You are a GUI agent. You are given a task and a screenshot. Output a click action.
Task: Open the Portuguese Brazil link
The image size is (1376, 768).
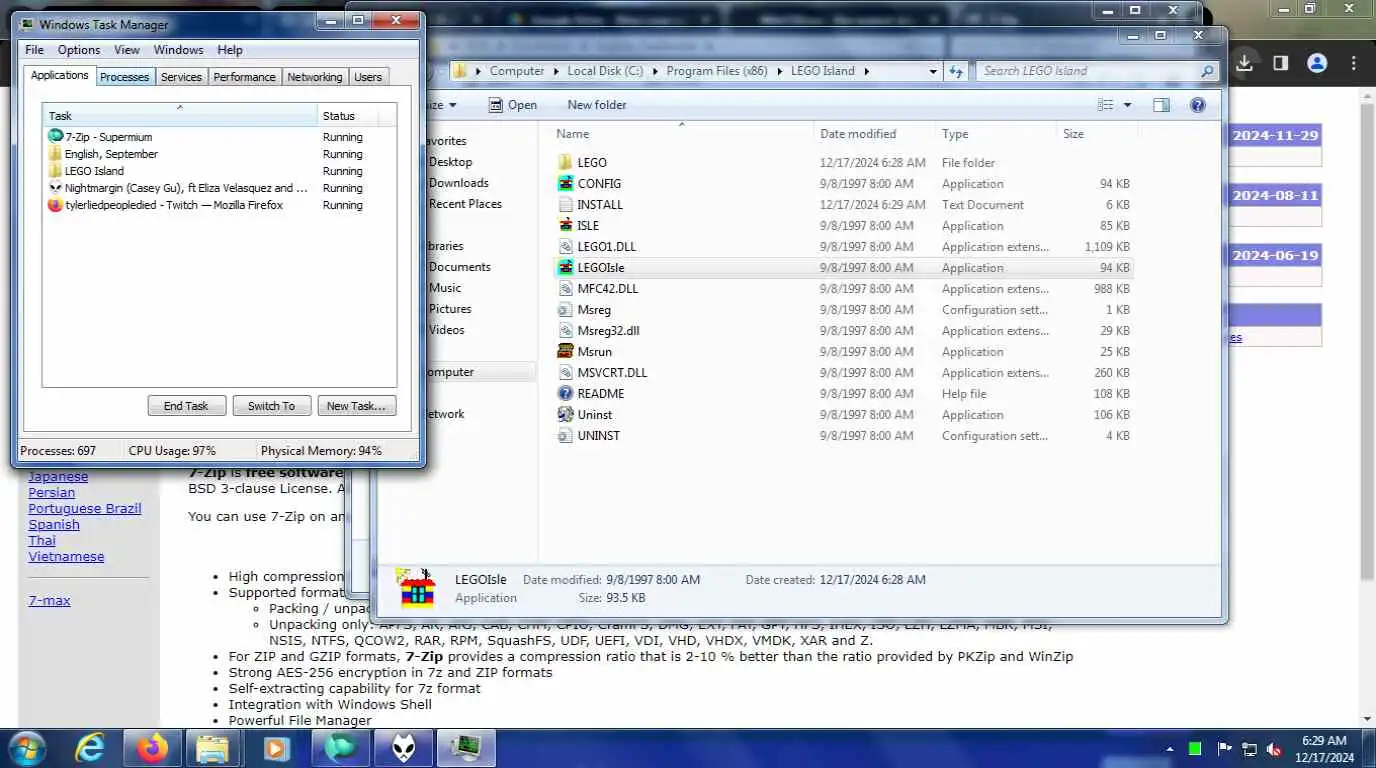(85, 508)
